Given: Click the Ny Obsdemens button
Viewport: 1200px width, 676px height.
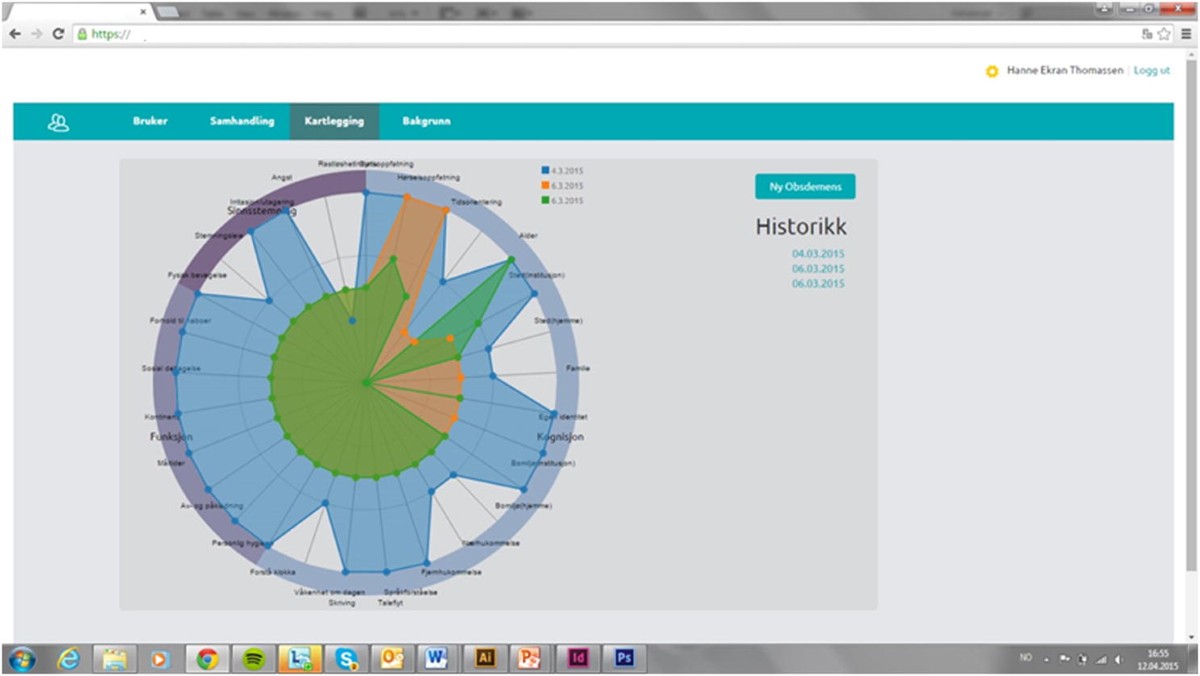Looking at the screenshot, I should point(805,187).
